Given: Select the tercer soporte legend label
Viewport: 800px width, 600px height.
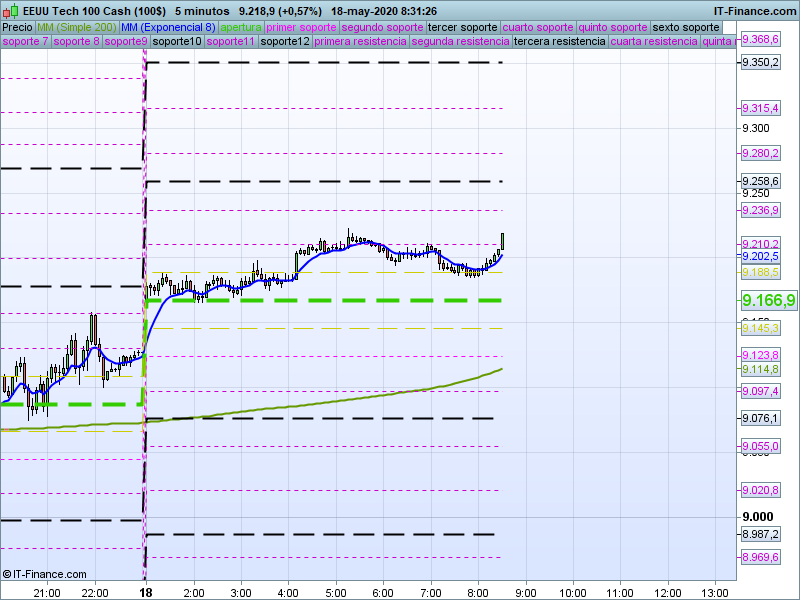Looking at the screenshot, I should (461, 27).
